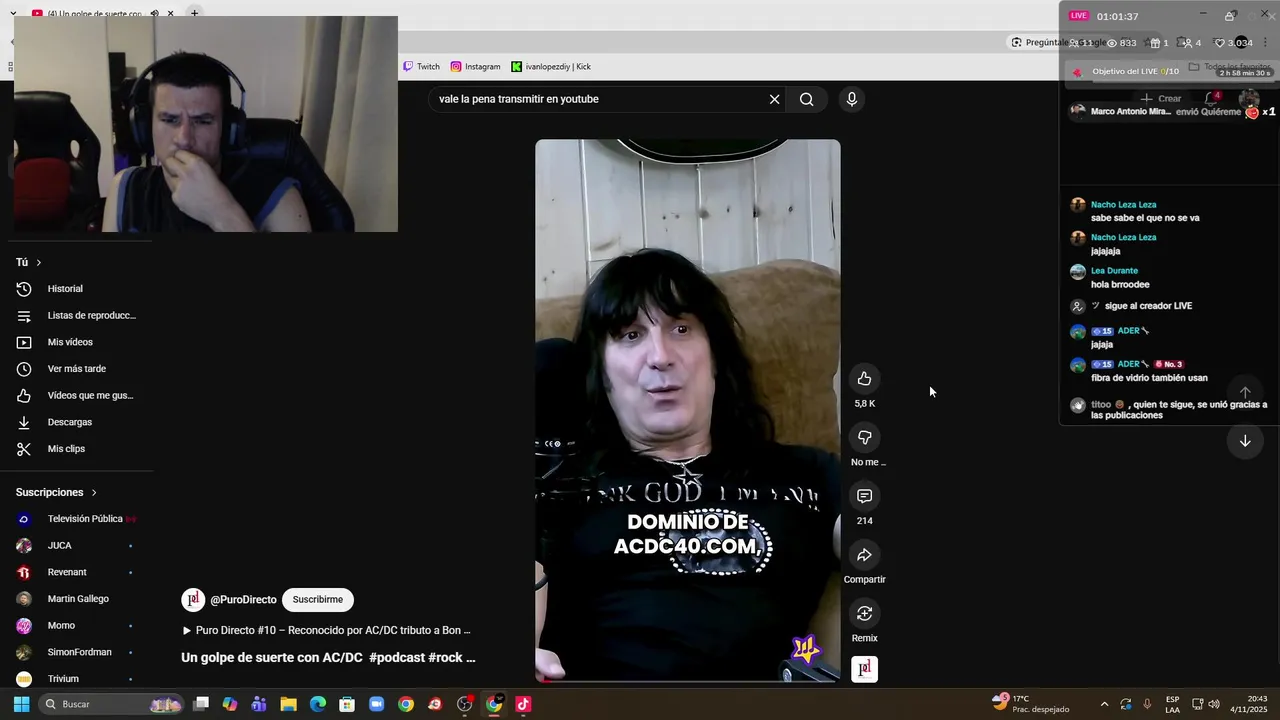Screen dimensions: 1280x720
Task: Click Lea Durante's chat username
Action: click(1114, 271)
